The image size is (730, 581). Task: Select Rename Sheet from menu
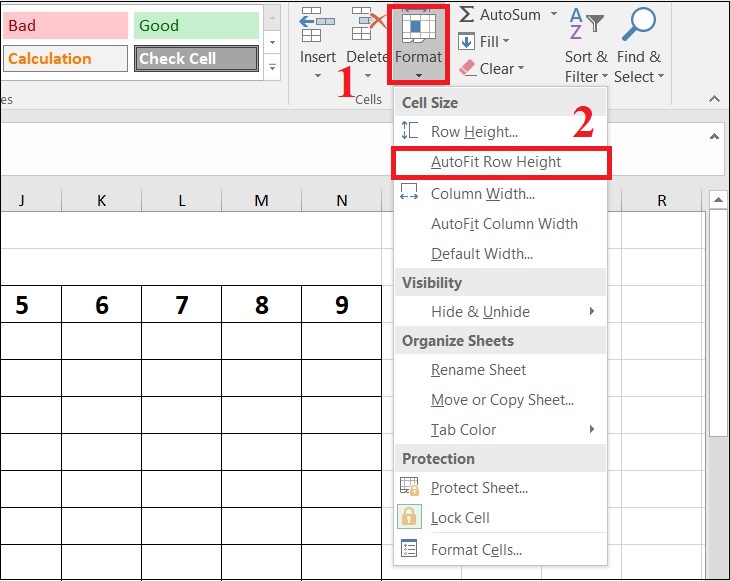click(x=478, y=370)
